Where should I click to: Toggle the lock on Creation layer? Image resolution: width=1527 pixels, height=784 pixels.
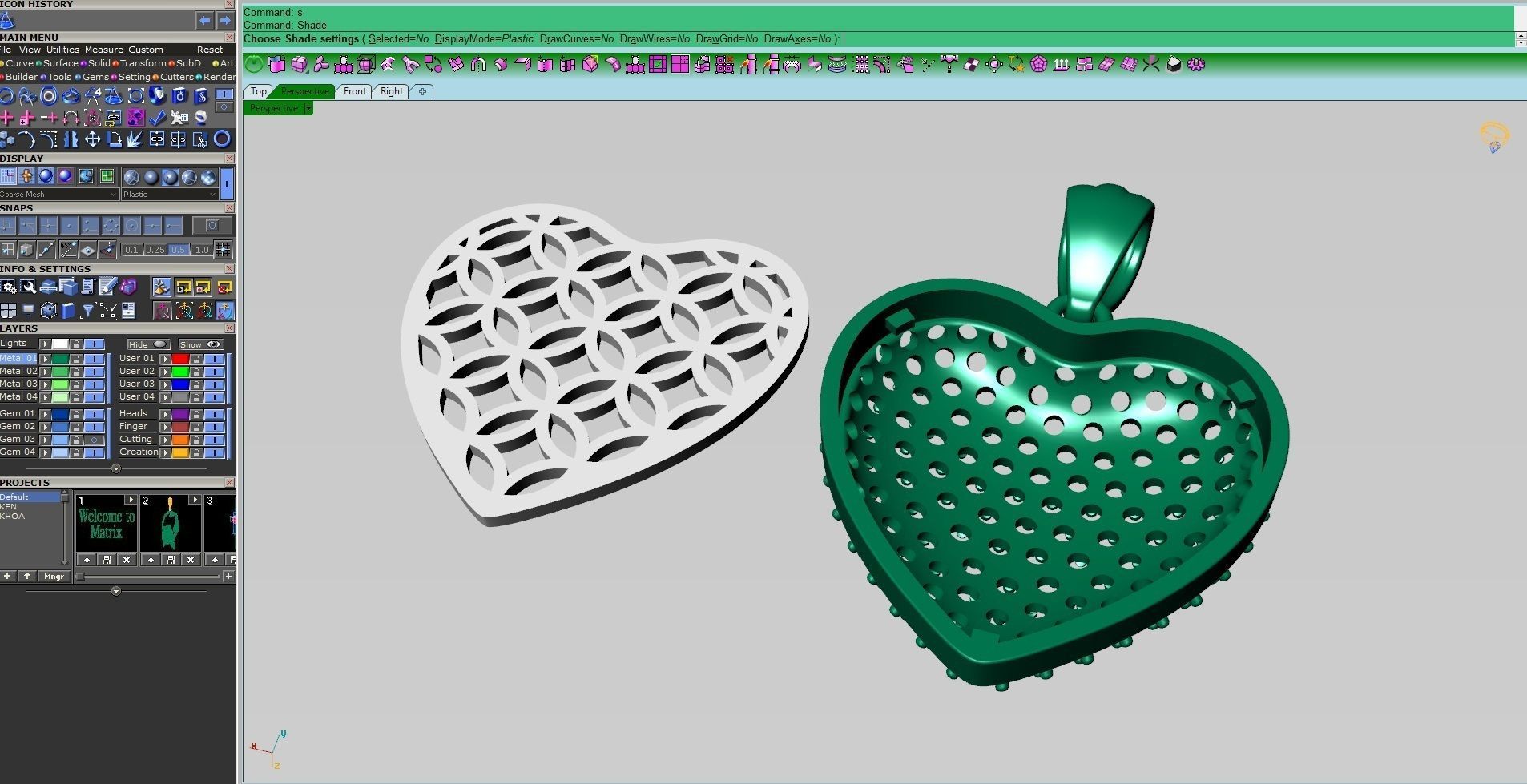pos(196,452)
